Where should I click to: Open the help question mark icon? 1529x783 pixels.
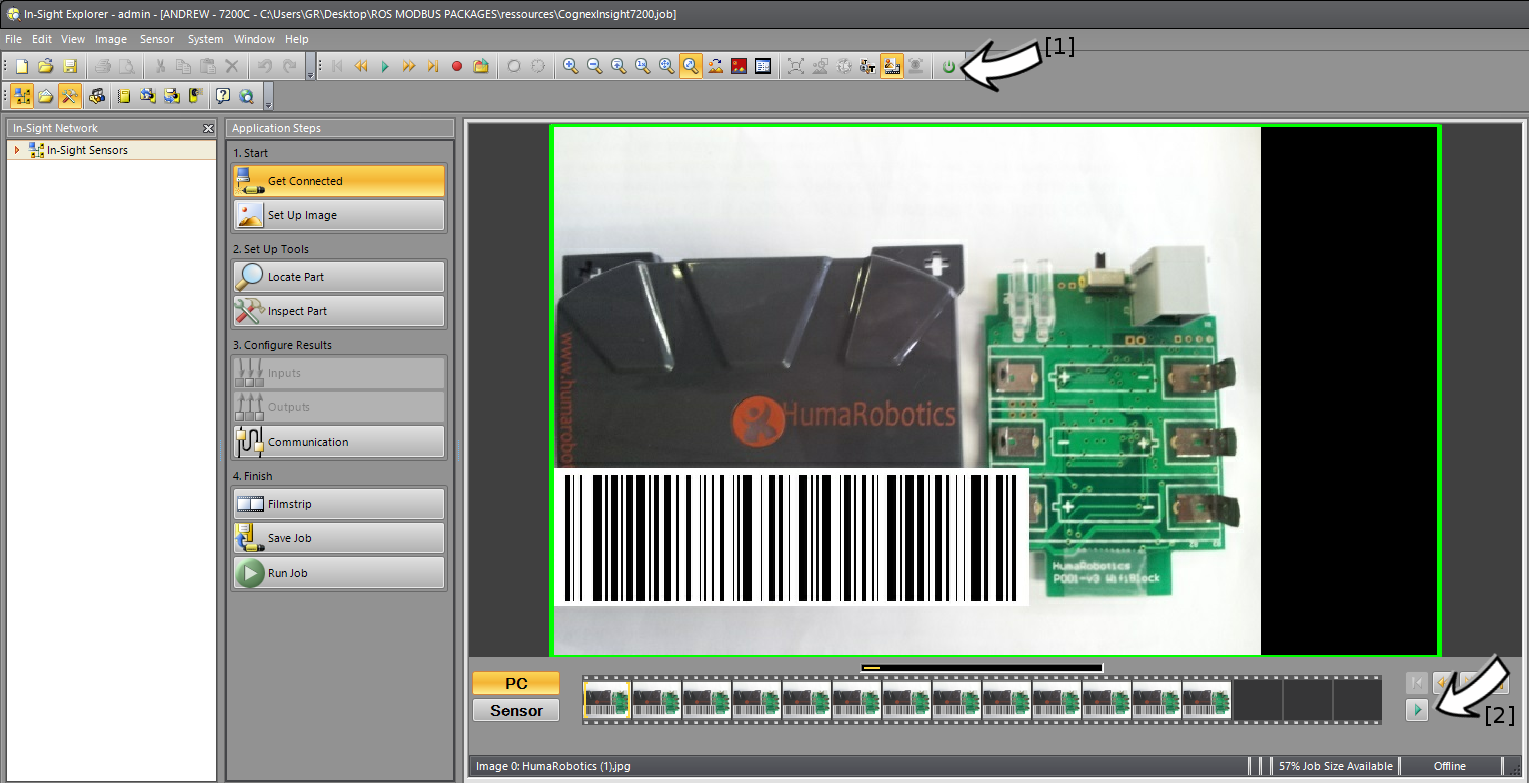point(223,96)
